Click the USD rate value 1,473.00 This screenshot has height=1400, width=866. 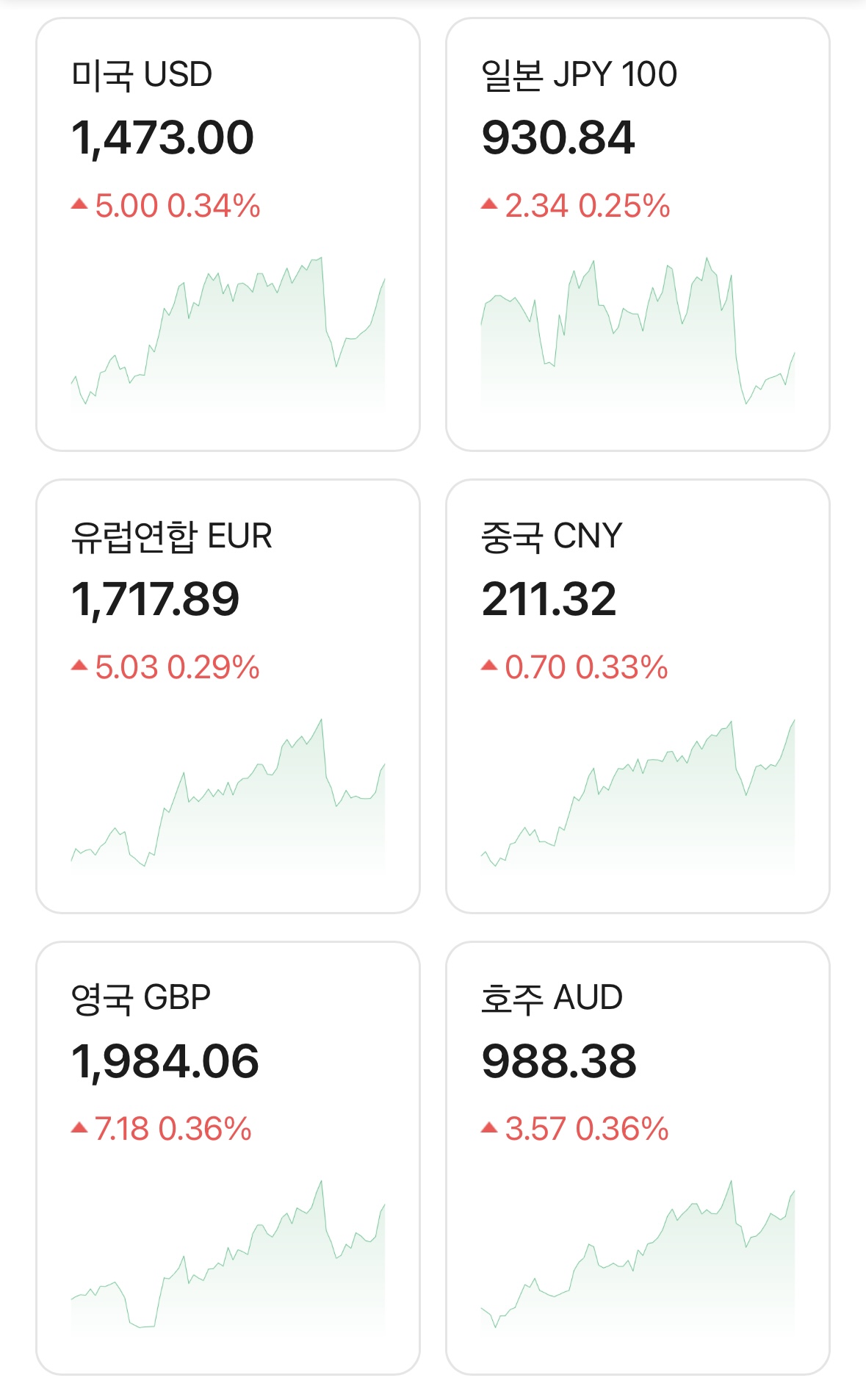162,137
